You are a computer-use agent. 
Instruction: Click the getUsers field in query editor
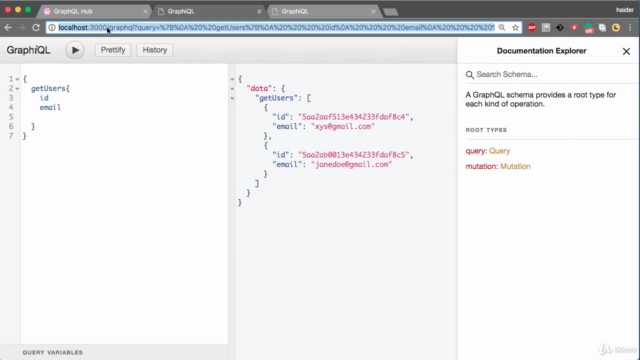point(49,88)
